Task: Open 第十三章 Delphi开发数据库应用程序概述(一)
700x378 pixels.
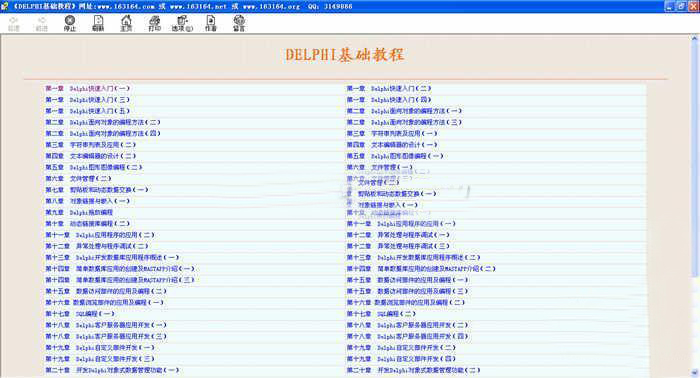Action: coord(112,258)
